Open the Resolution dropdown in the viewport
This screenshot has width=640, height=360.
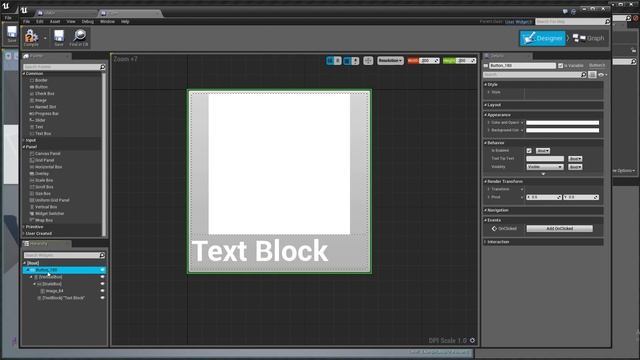[390, 60]
